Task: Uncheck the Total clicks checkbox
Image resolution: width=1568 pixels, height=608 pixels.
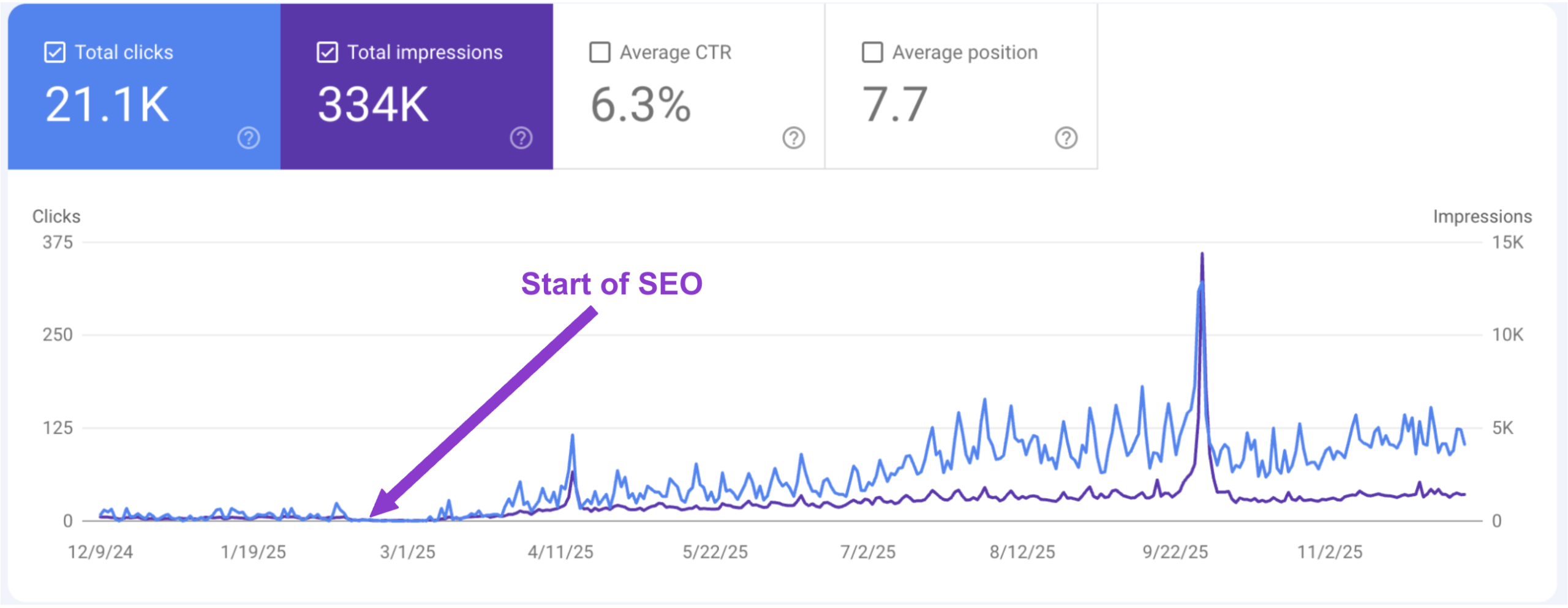Action: tap(55, 53)
